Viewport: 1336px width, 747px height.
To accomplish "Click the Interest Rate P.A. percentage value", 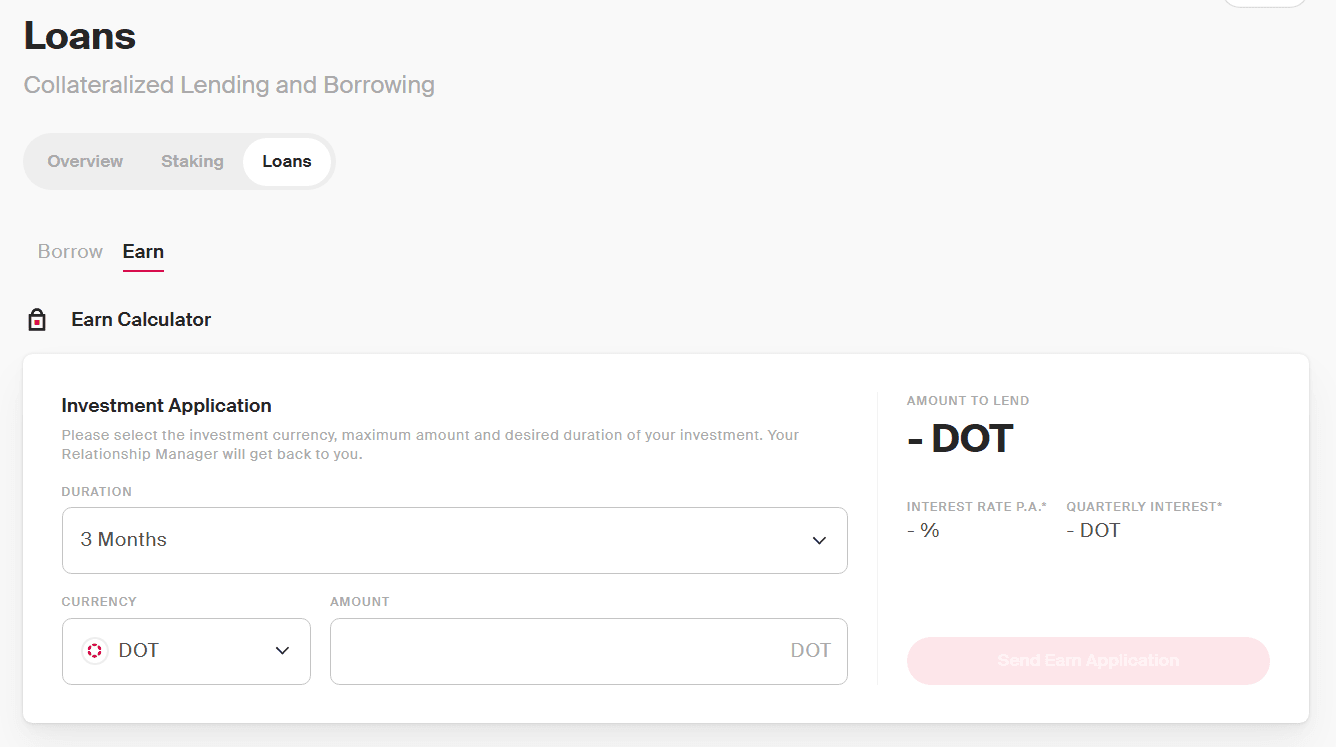I will coord(923,531).
